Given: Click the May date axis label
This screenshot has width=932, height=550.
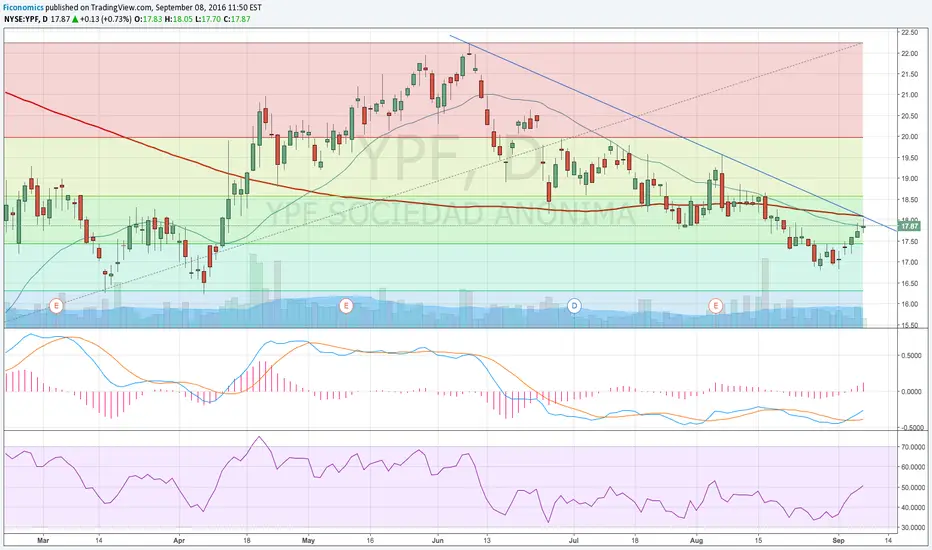Looking at the screenshot, I should pos(308,541).
